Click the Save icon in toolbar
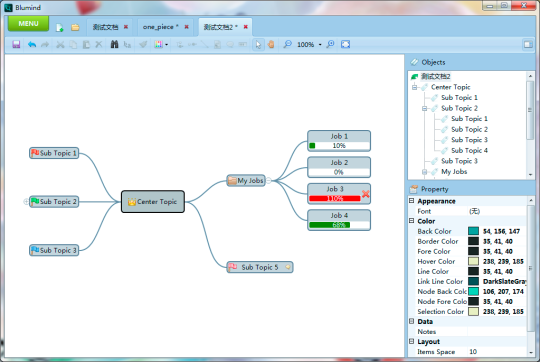This screenshot has height=362, width=540. 16,44
